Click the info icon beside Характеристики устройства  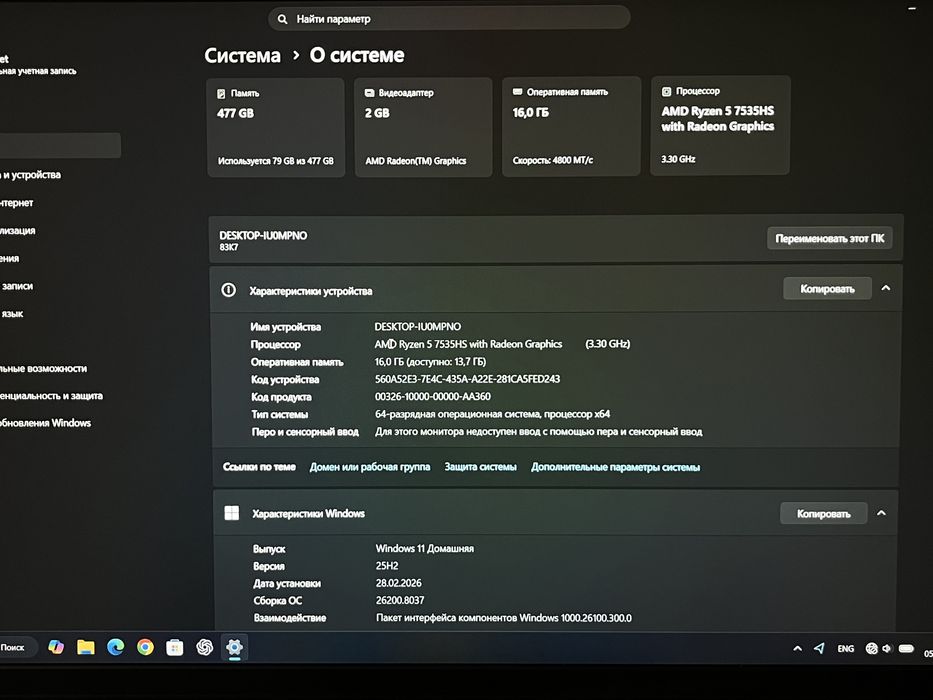click(228, 290)
